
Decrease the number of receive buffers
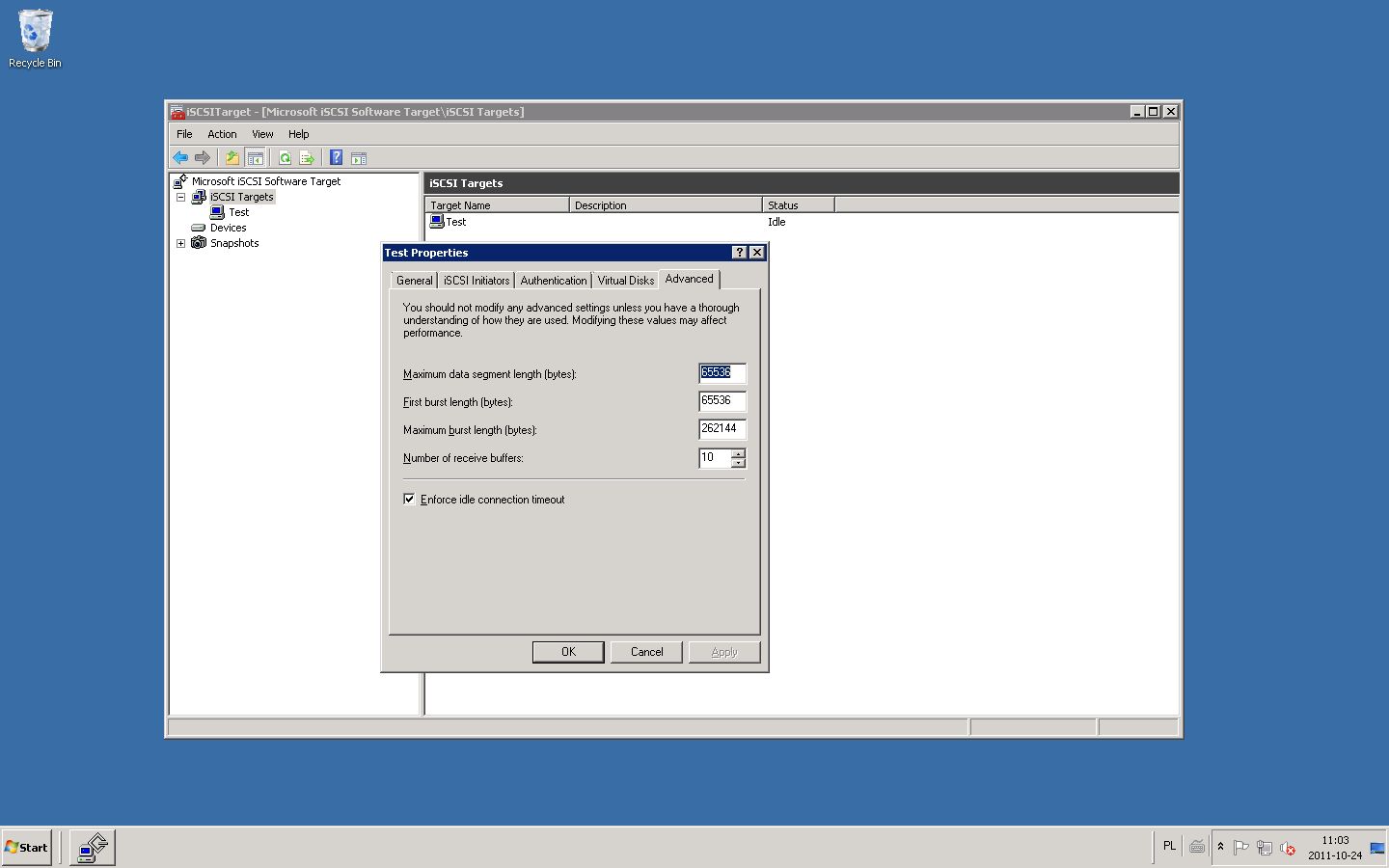coord(738,463)
